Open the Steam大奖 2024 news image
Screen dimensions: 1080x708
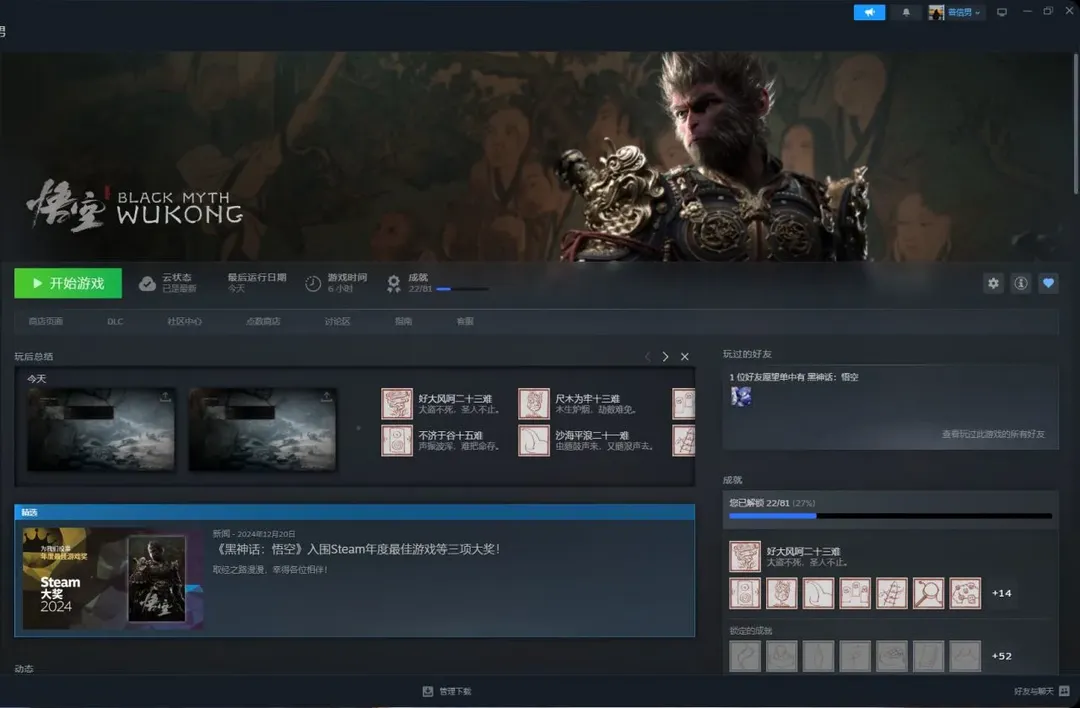click(x=112, y=579)
